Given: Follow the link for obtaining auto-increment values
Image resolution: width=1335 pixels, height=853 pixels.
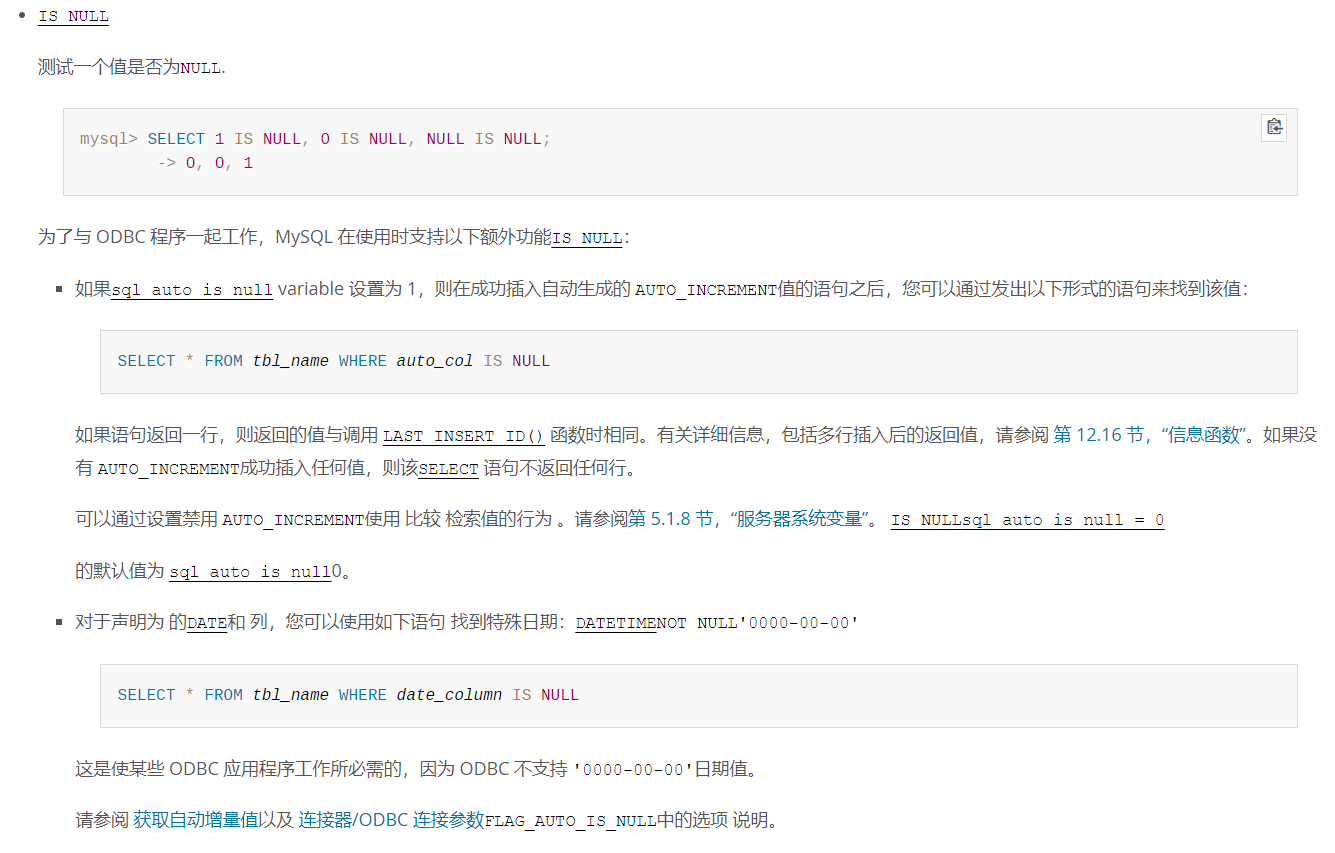Looking at the screenshot, I should tap(196, 820).
